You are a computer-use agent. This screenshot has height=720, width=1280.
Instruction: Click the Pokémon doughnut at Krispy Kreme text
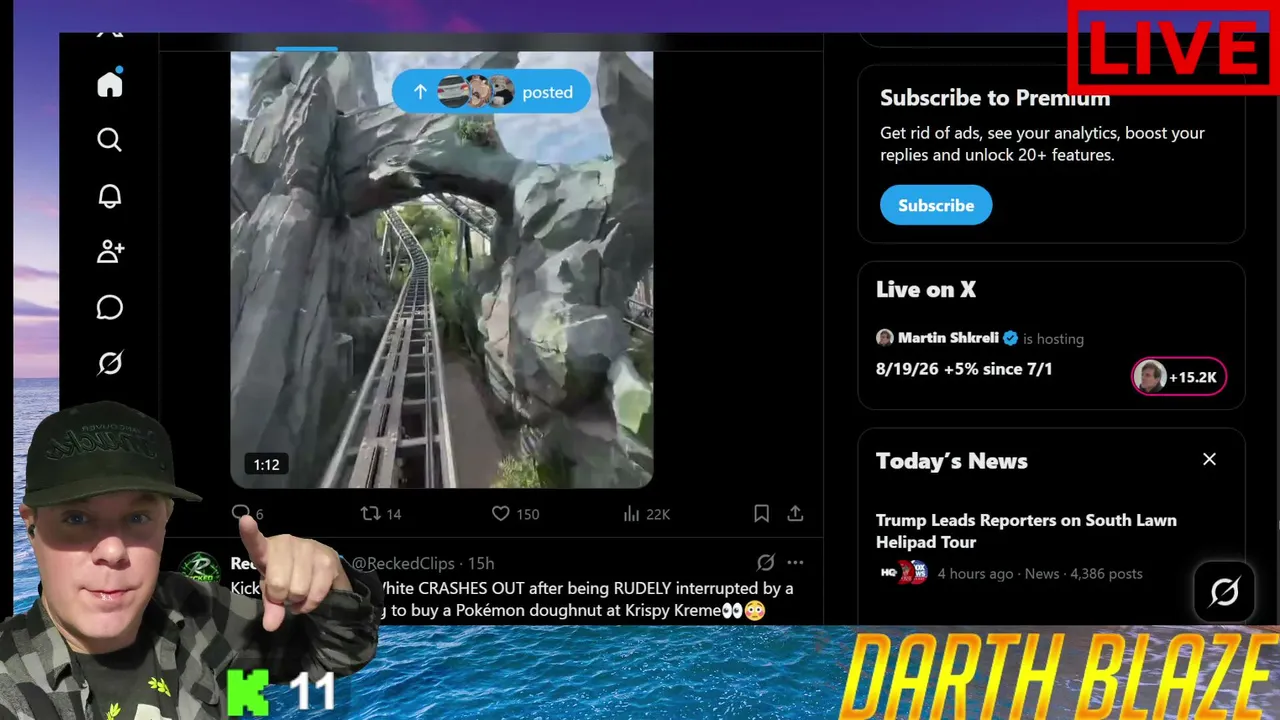click(x=587, y=611)
